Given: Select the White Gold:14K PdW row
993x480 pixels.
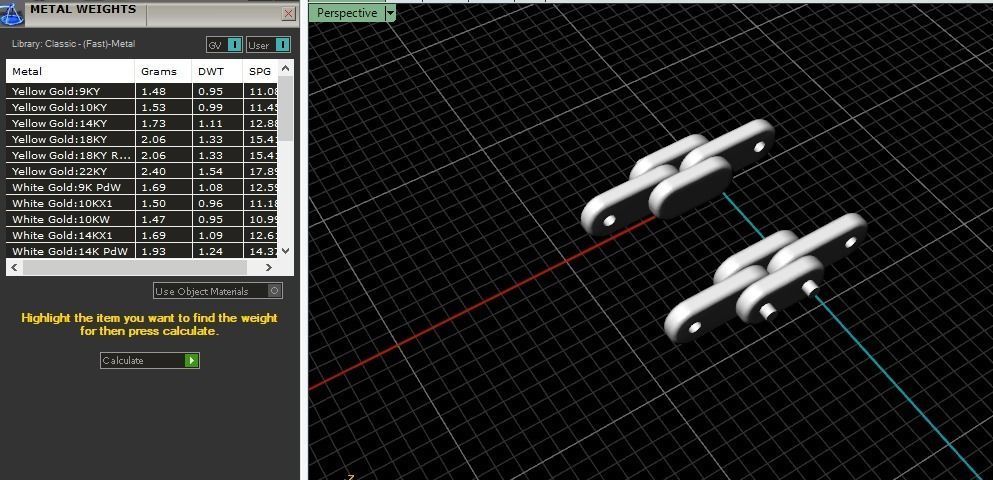Looking at the screenshot, I should (x=142, y=251).
